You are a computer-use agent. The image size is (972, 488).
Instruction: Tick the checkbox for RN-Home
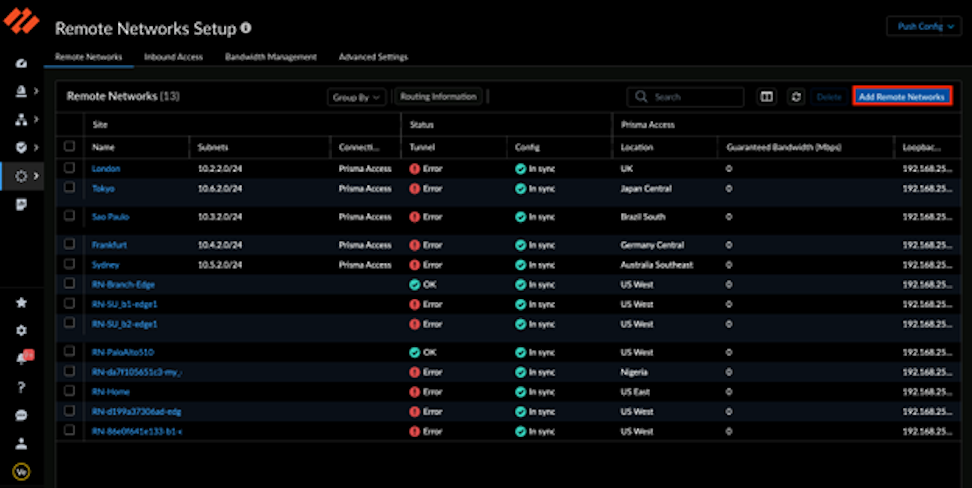tap(69, 391)
